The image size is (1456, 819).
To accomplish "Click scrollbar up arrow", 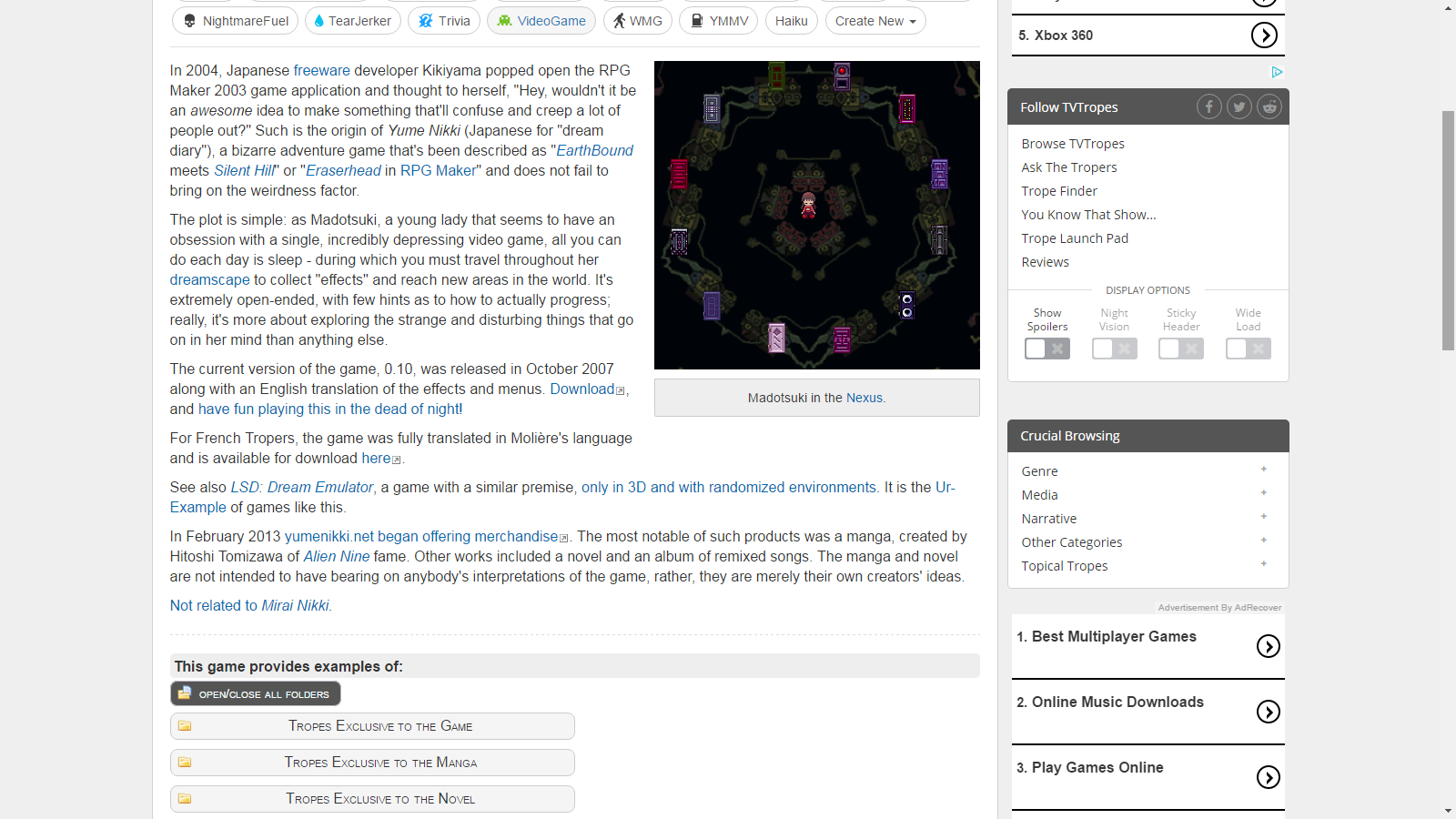I will (1448, 7).
